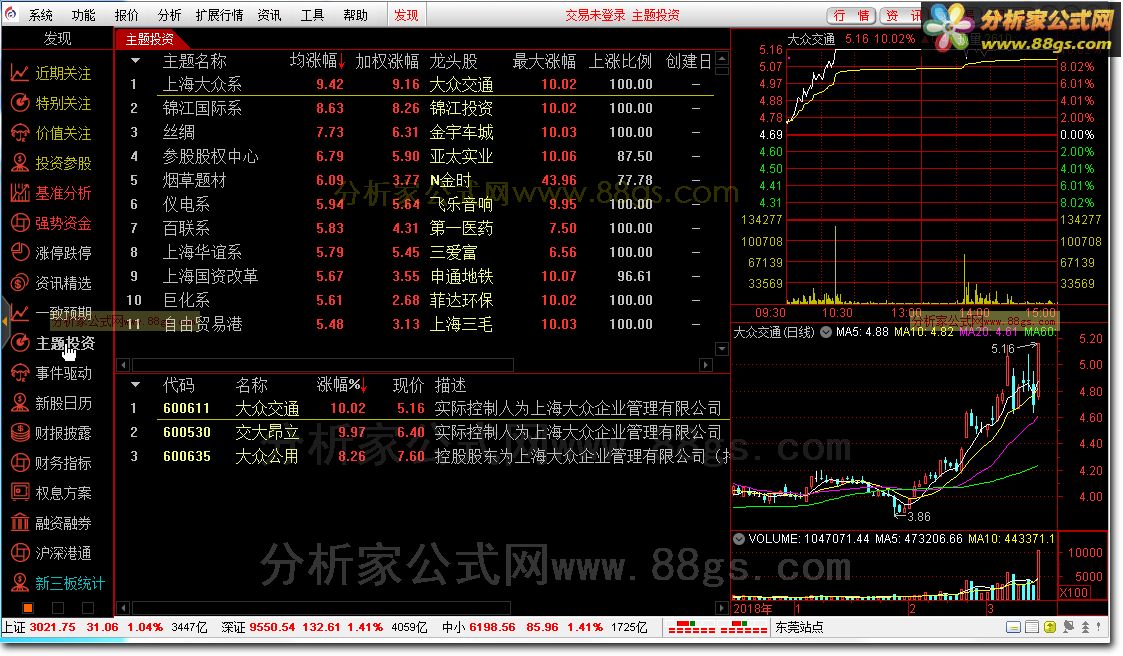Click the 上涨比例 column header
The image size is (1123, 656).
pyautogui.click(x=620, y=62)
